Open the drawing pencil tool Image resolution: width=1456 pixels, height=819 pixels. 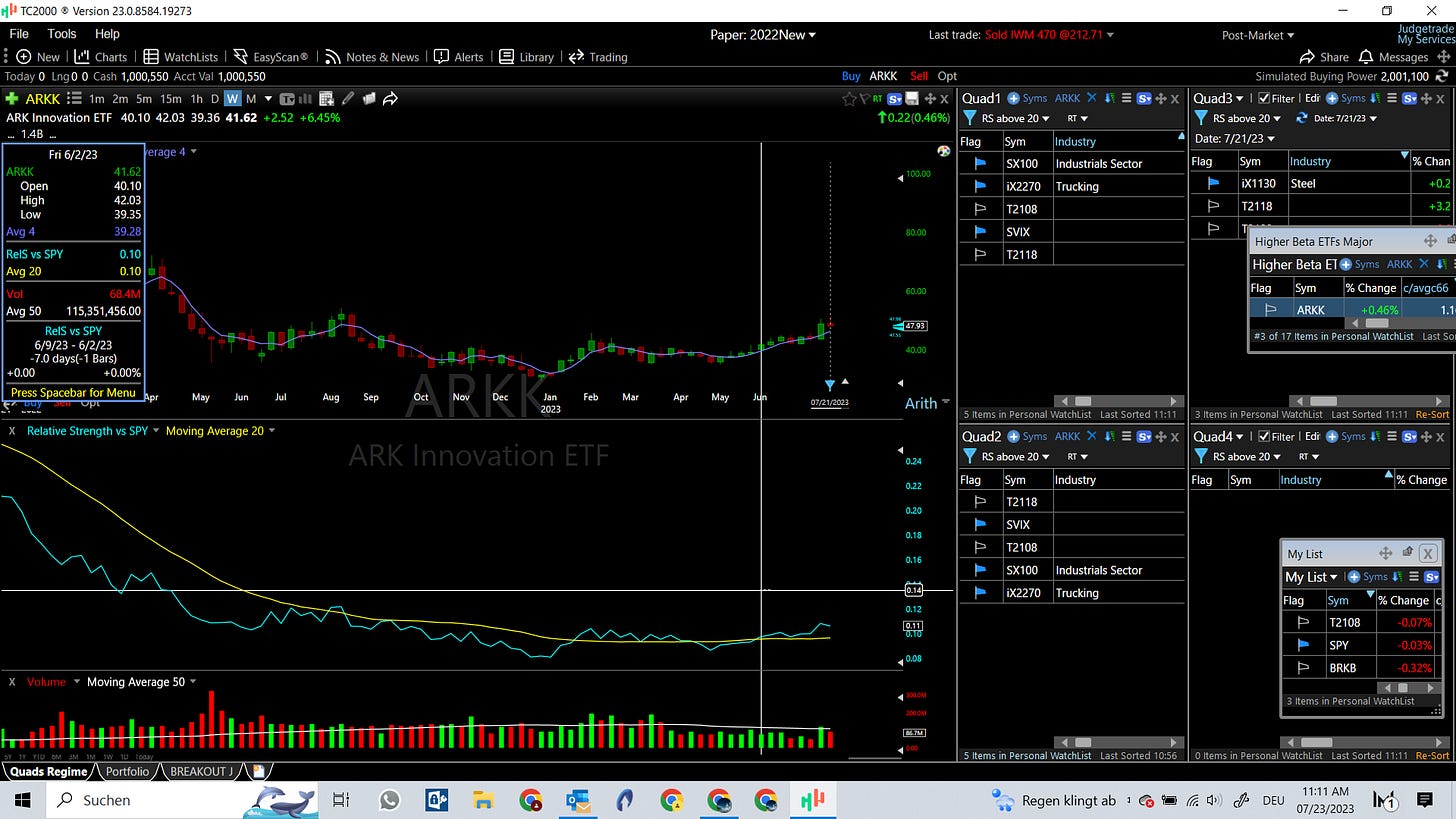pos(348,99)
